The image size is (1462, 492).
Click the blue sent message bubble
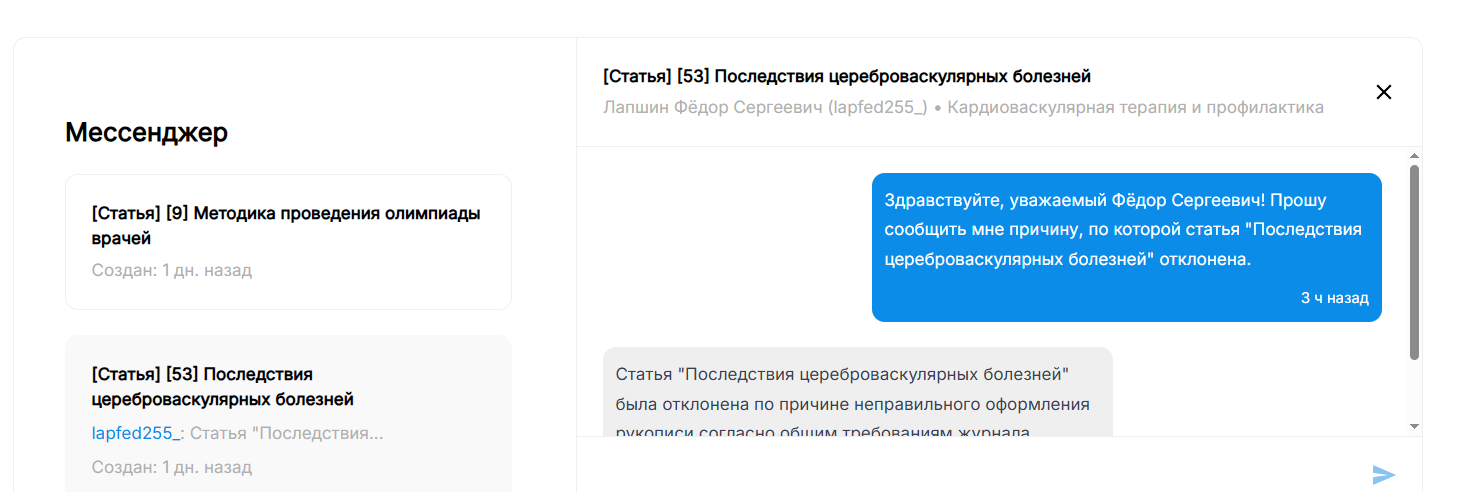click(1126, 247)
